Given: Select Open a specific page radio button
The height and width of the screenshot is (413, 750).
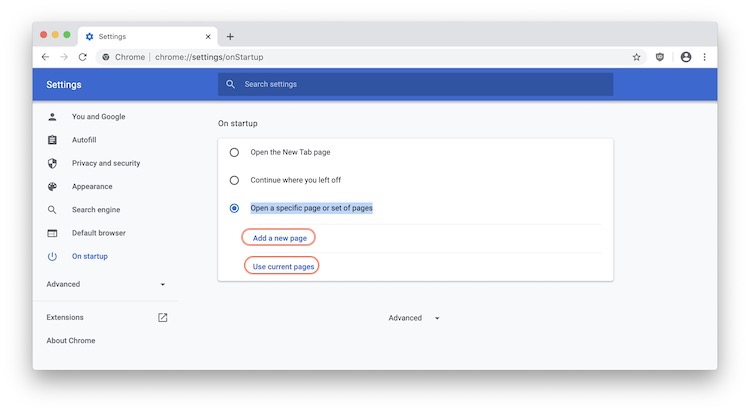Looking at the screenshot, I should (234, 208).
